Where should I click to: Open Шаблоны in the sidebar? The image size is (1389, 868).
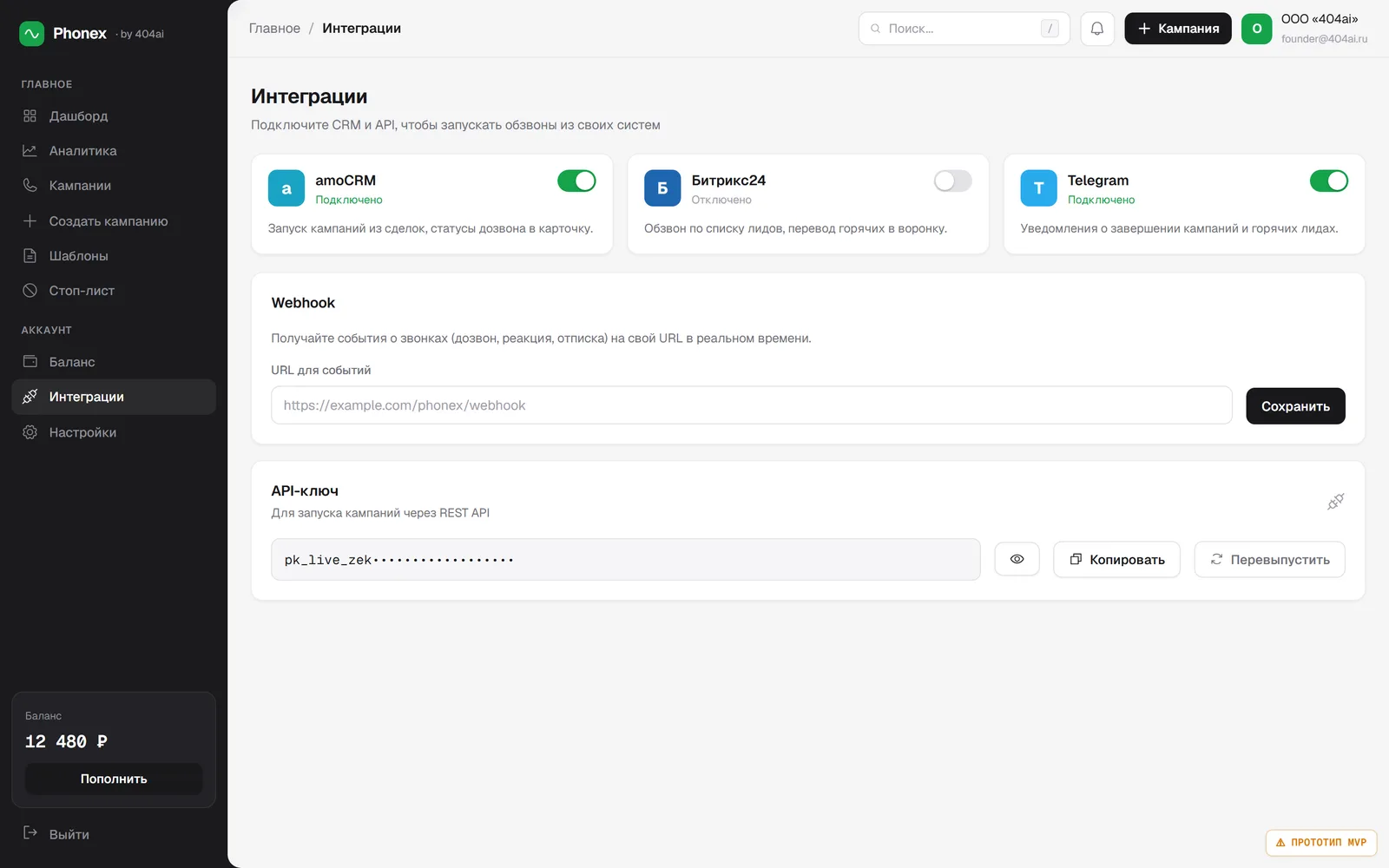click(x=114, y=255)
